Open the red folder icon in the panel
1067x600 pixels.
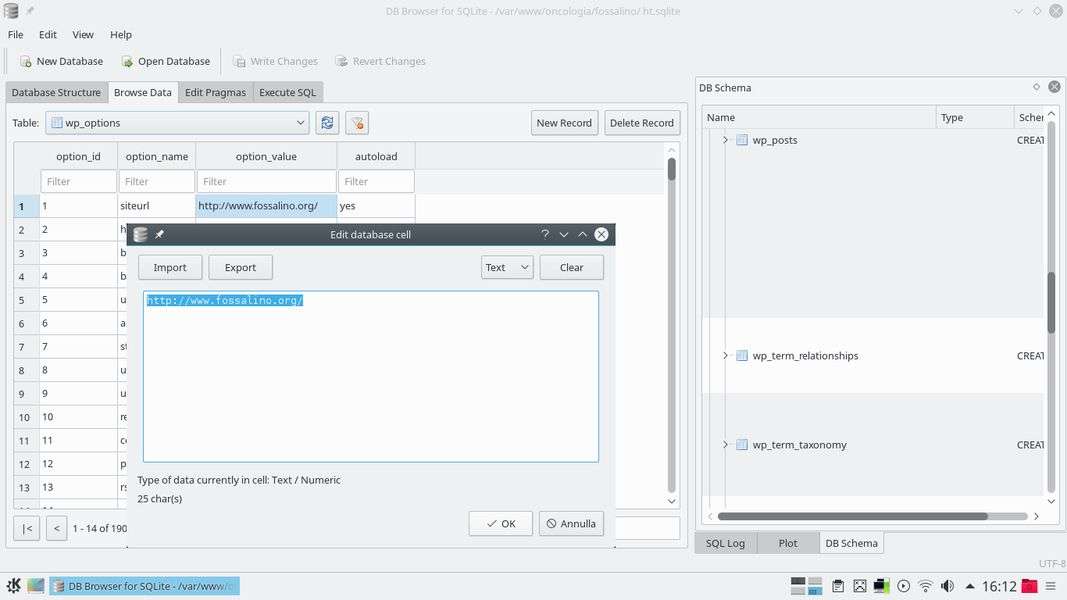pos(1030,586)
